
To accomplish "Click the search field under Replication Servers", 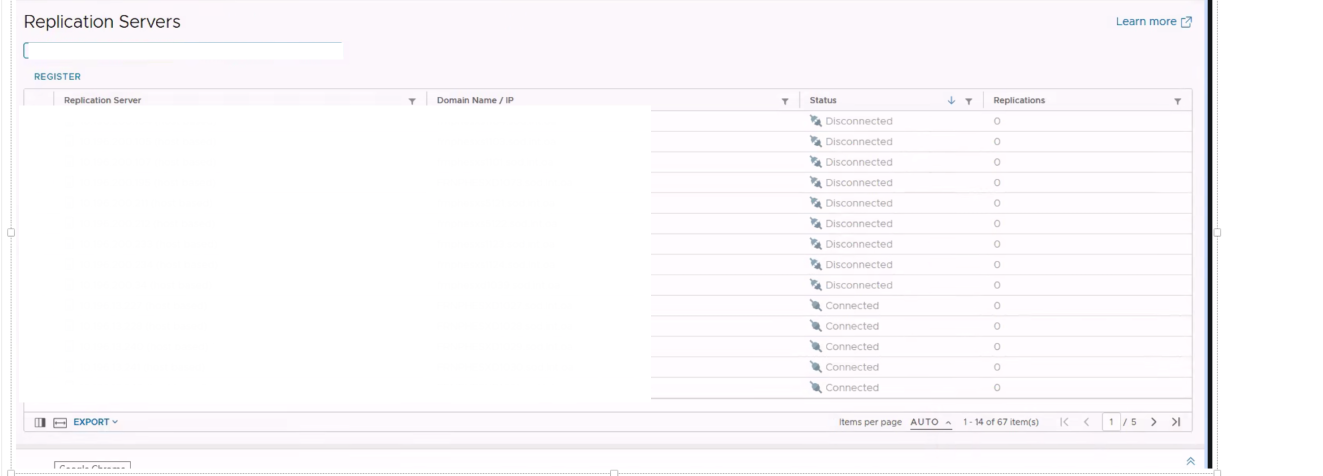I will (183, 51).
